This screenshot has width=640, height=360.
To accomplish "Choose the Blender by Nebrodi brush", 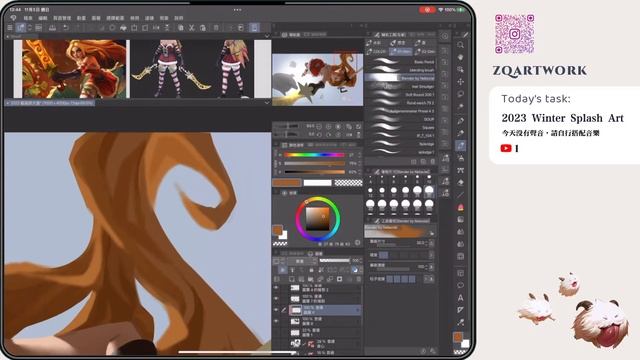I will coord(400,78).
